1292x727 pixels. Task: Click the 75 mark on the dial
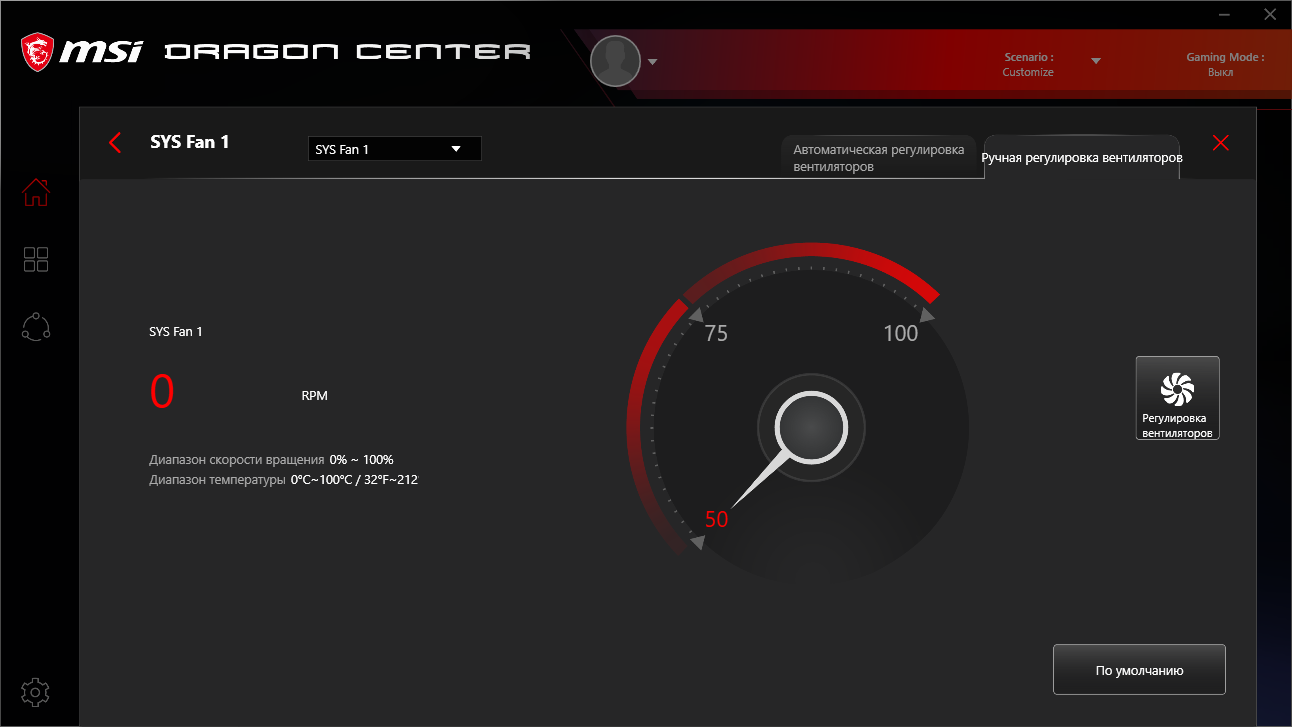(716, 334)
